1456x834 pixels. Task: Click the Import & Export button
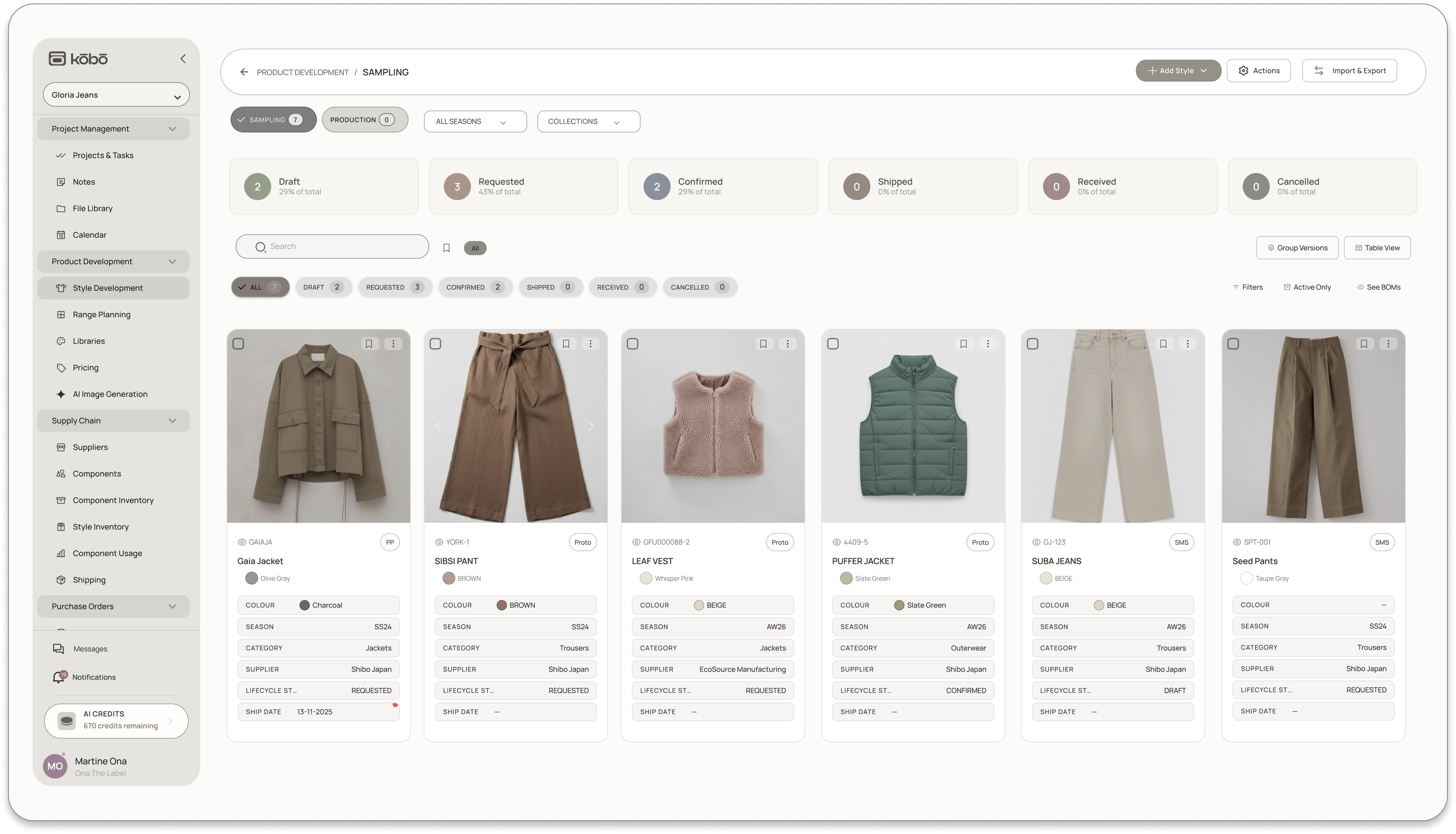tap(1349, 71)
